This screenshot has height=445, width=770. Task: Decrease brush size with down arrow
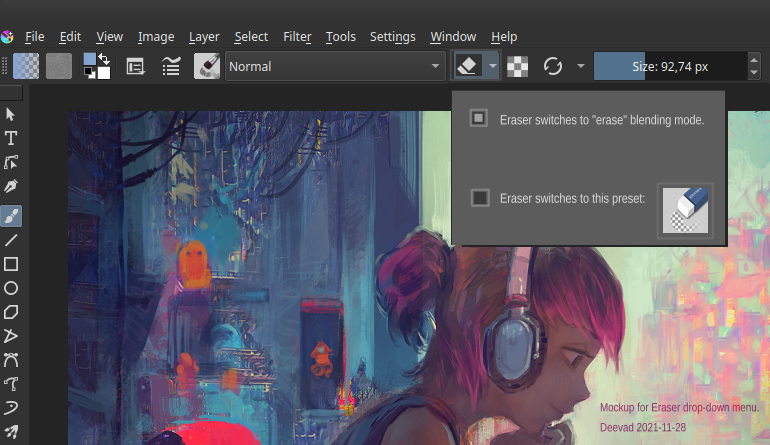(754, 73)
